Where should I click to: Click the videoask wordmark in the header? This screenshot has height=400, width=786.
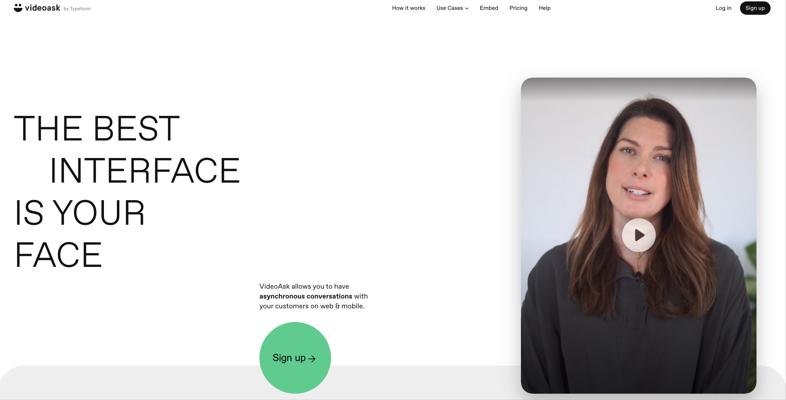pos(43,8)
